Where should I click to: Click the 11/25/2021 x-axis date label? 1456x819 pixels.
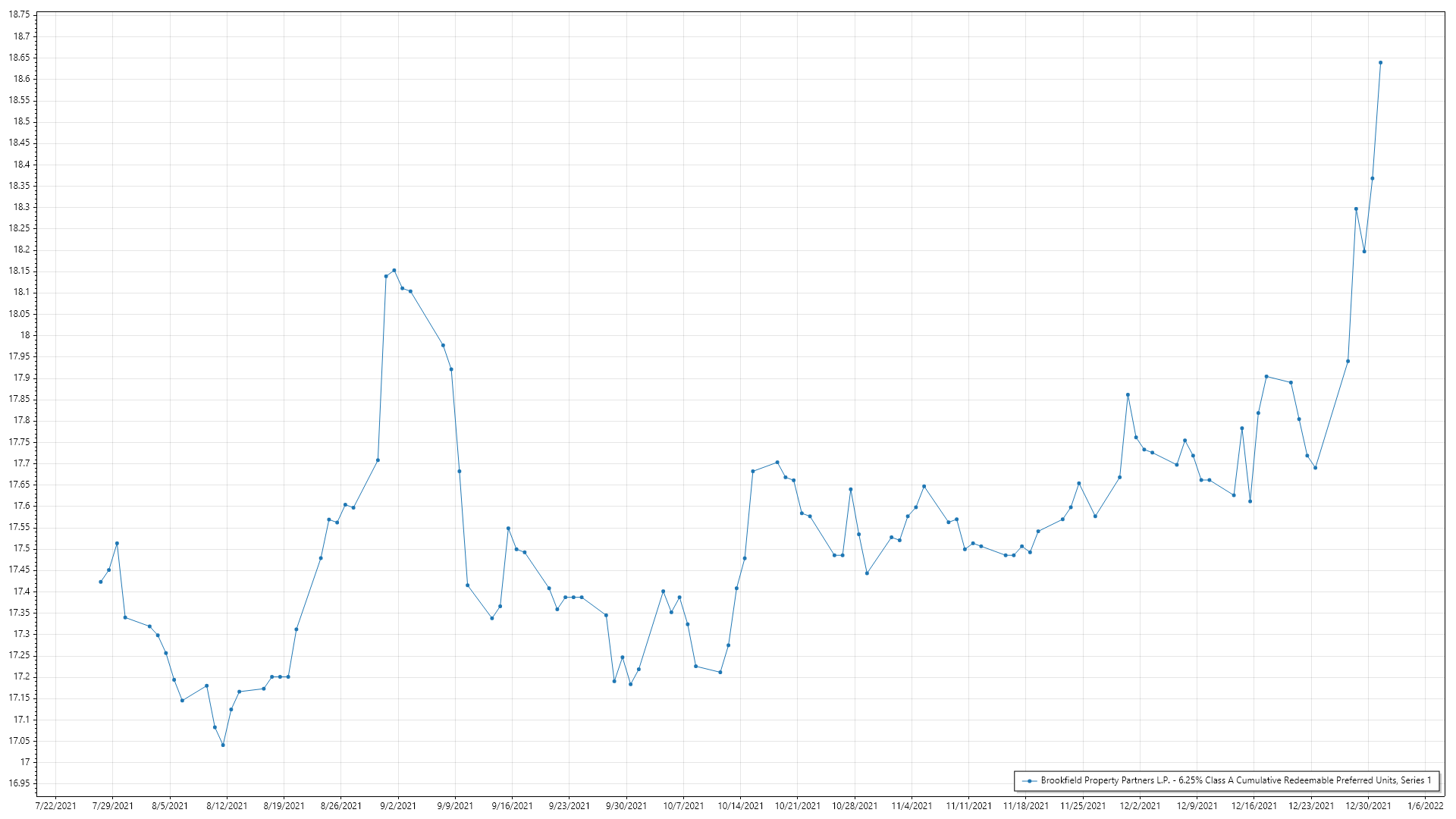[1083, 806]
